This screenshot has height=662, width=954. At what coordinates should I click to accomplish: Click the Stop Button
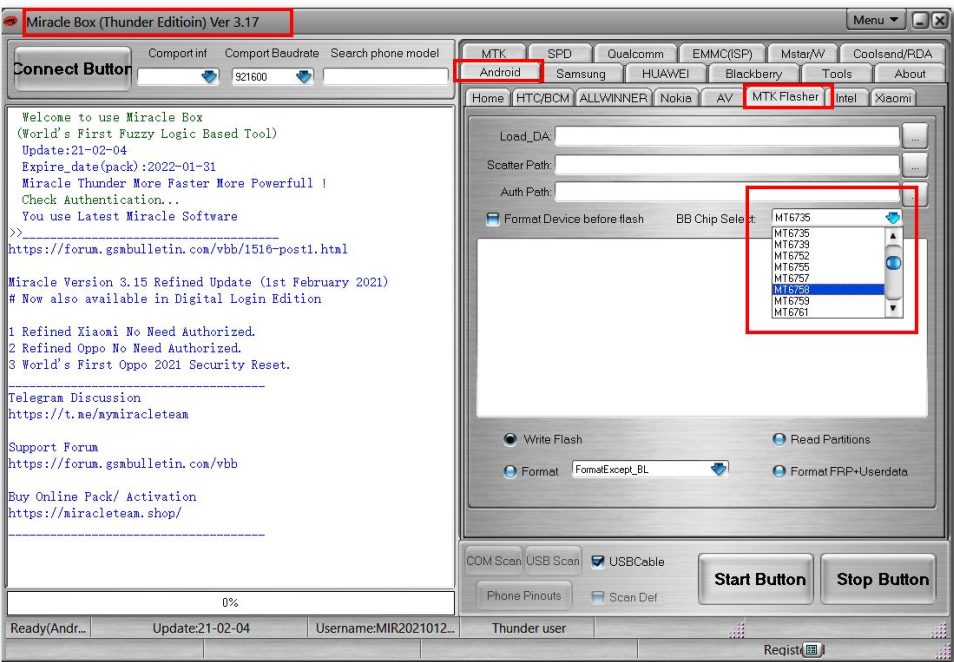[879, 579]
